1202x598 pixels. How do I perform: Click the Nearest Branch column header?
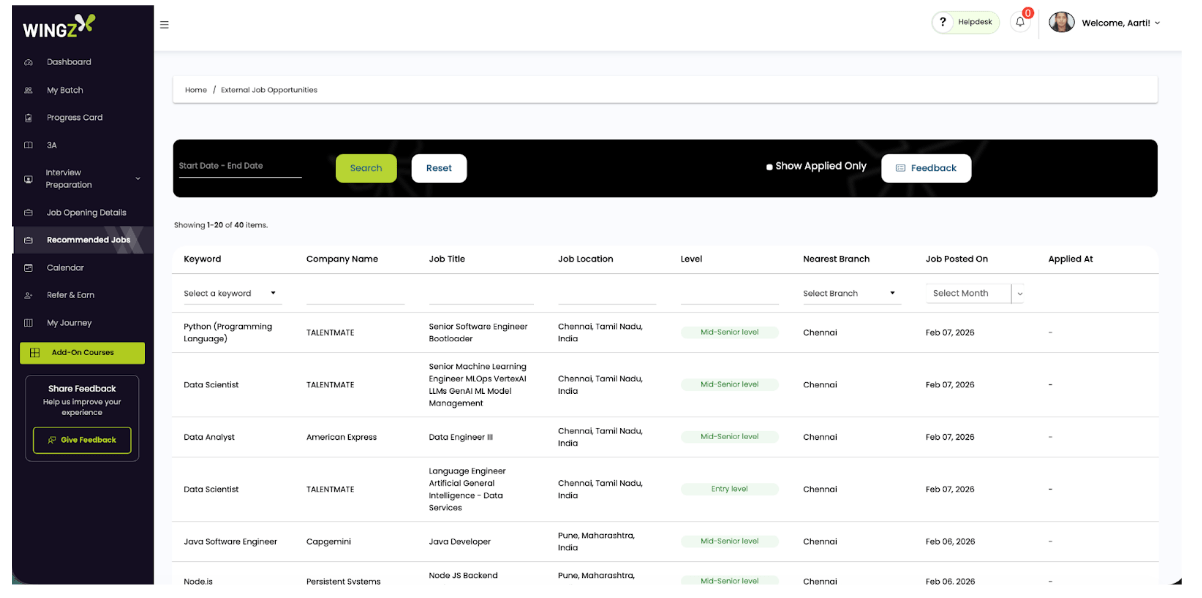pos(836,259)
